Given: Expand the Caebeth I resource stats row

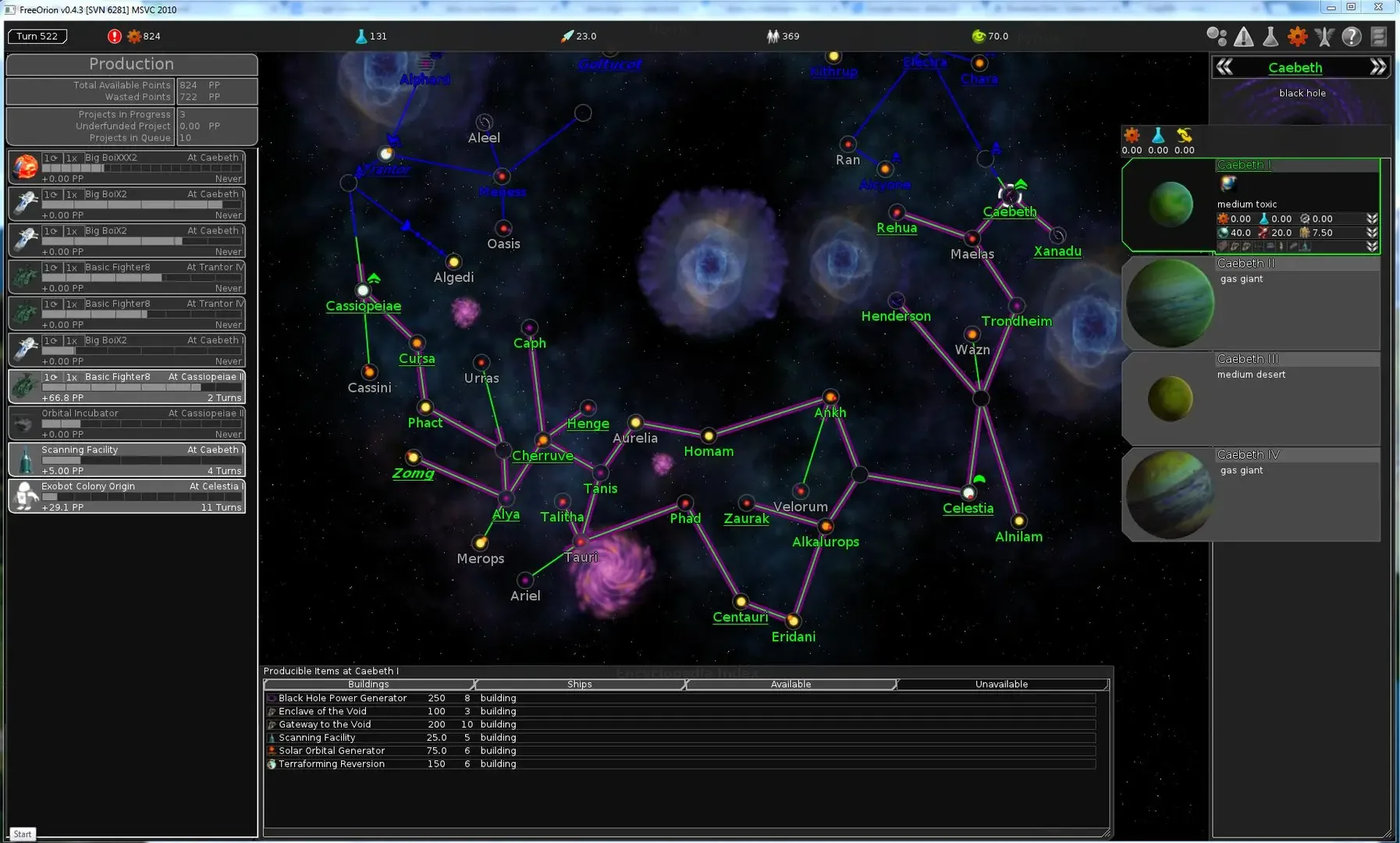Looking at the screenshot, I should 1372,219.
